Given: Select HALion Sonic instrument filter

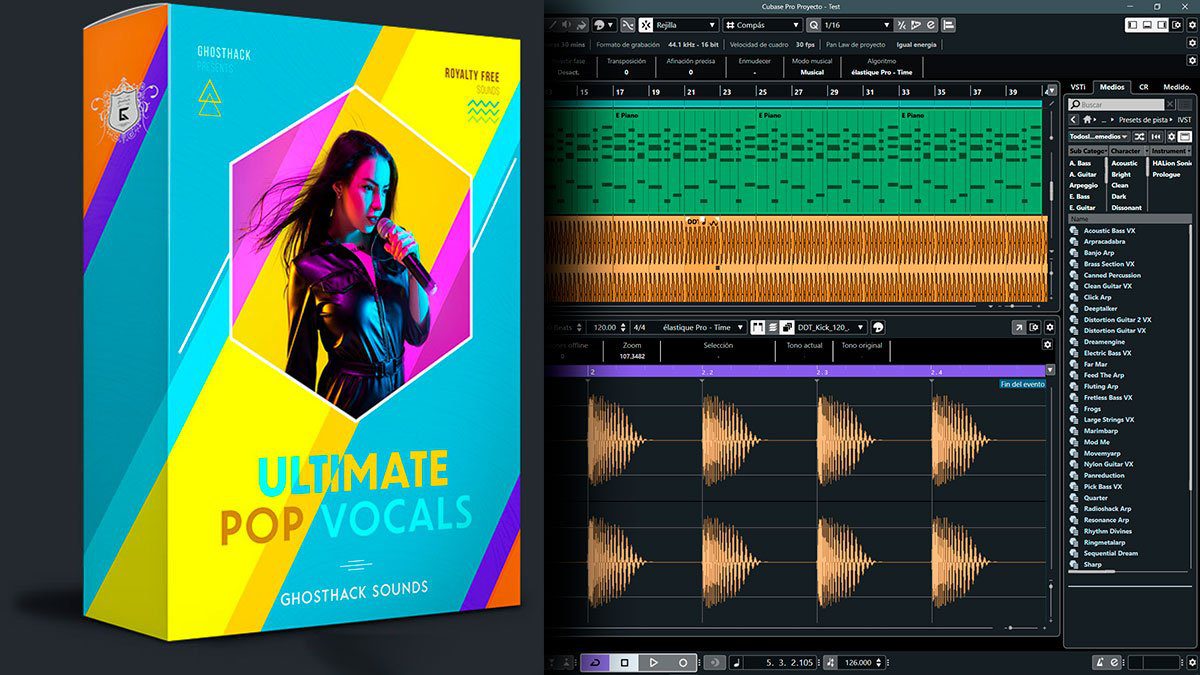Looking at the screenshot, I should [x=1171, y=163].
